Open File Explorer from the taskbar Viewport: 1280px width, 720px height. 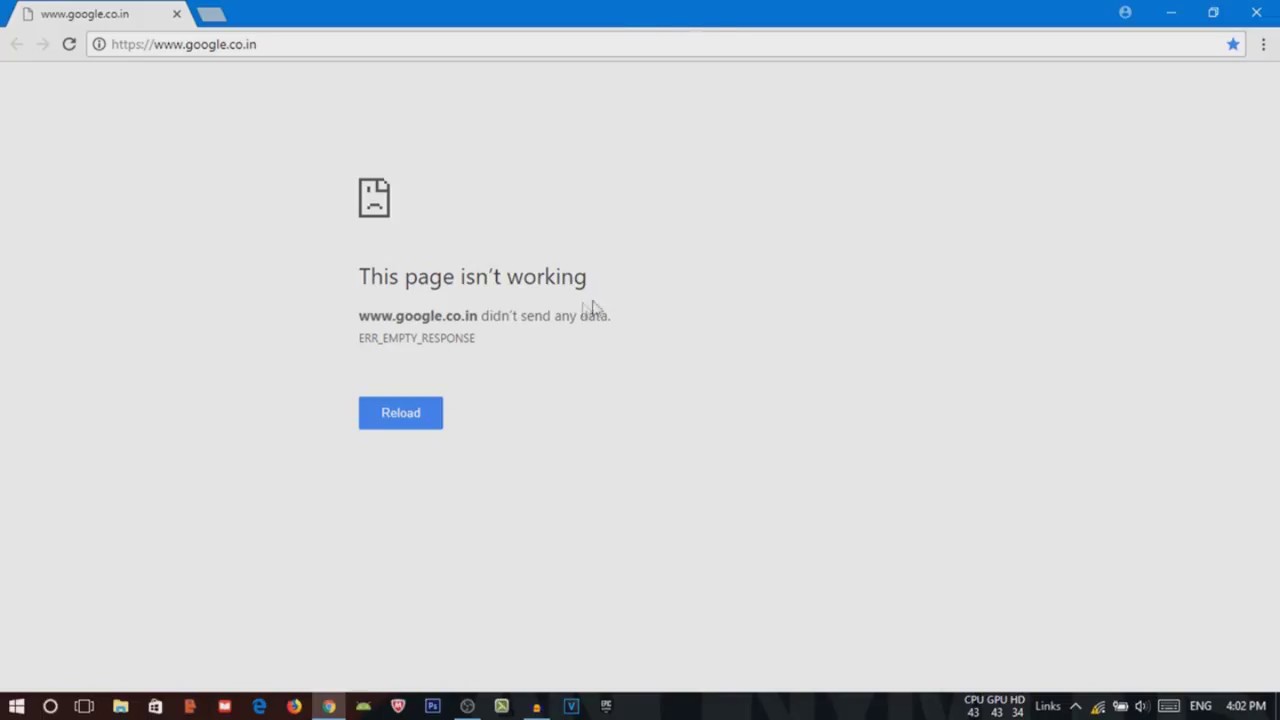[120, 706]
